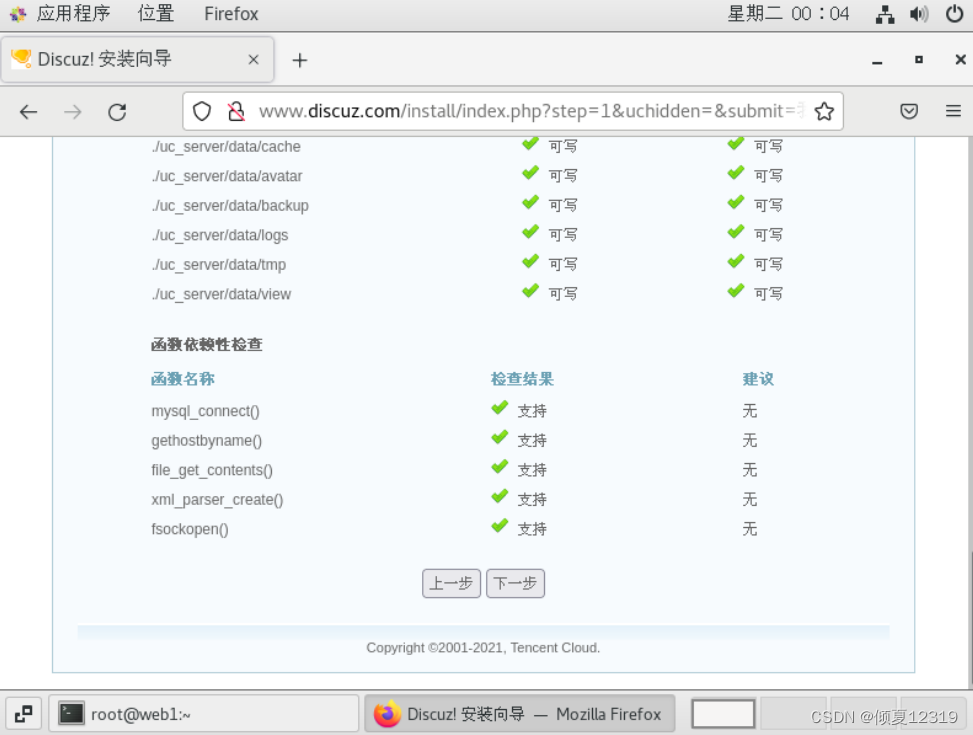Open the 位置 menu
This screenshot has height=735, width=973.
(156, 13)
